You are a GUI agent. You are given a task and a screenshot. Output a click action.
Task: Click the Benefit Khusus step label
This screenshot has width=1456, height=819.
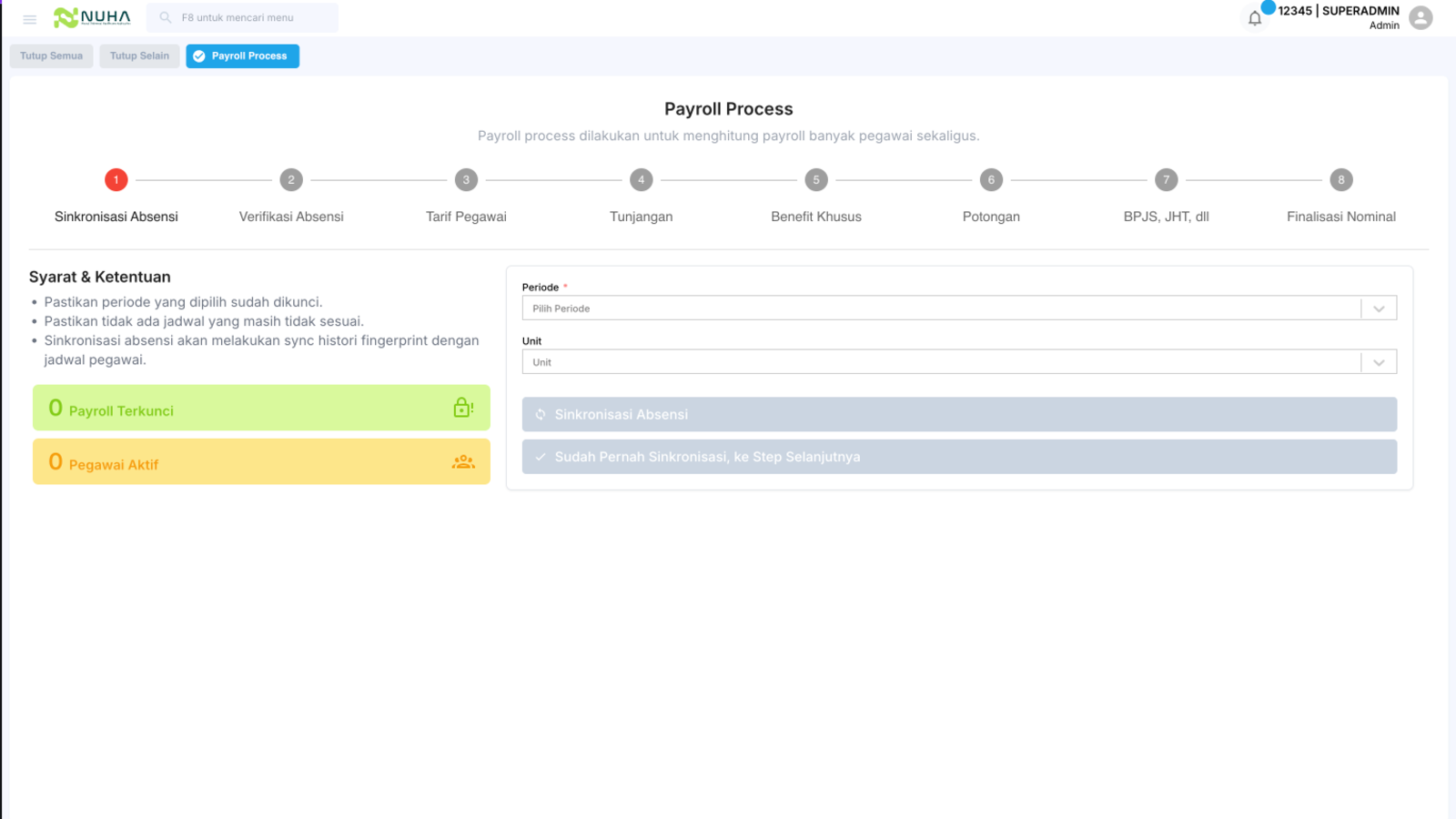[x=816, y=217]
